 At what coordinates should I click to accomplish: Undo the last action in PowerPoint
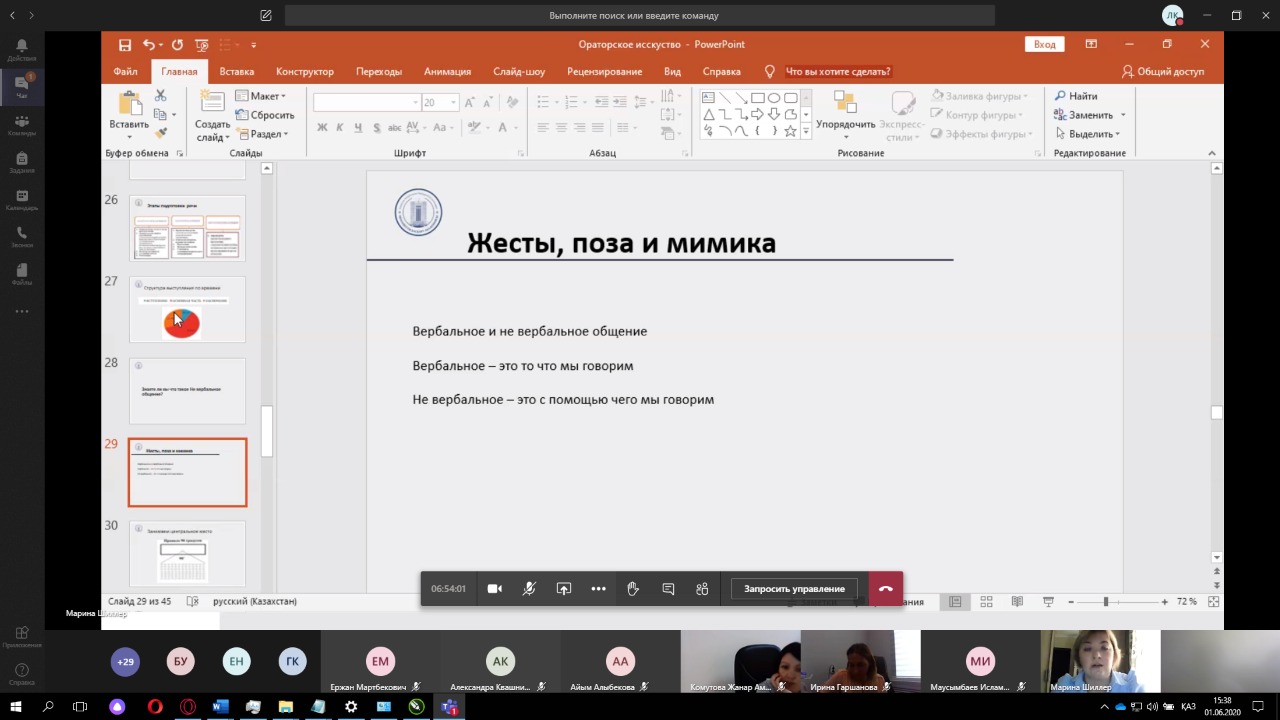point(149,45)
